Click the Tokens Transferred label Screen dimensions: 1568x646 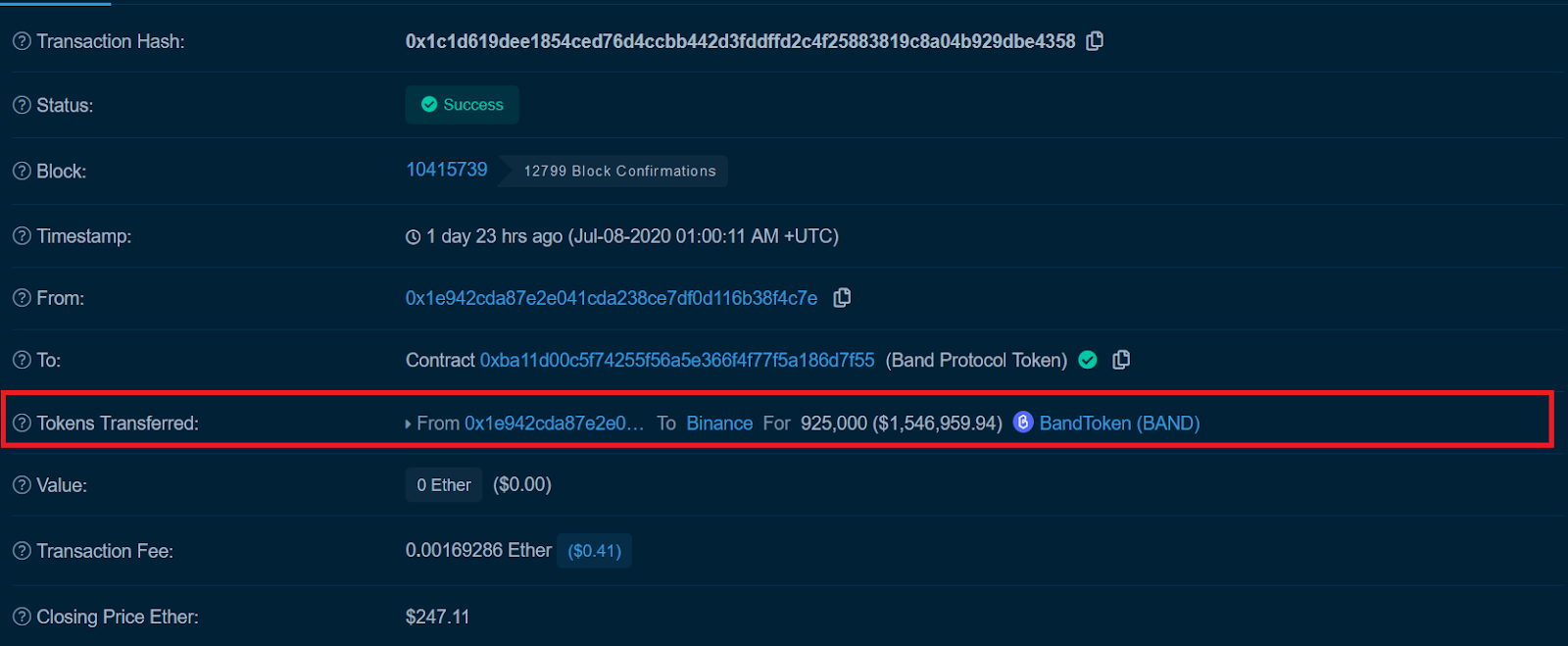118,423
